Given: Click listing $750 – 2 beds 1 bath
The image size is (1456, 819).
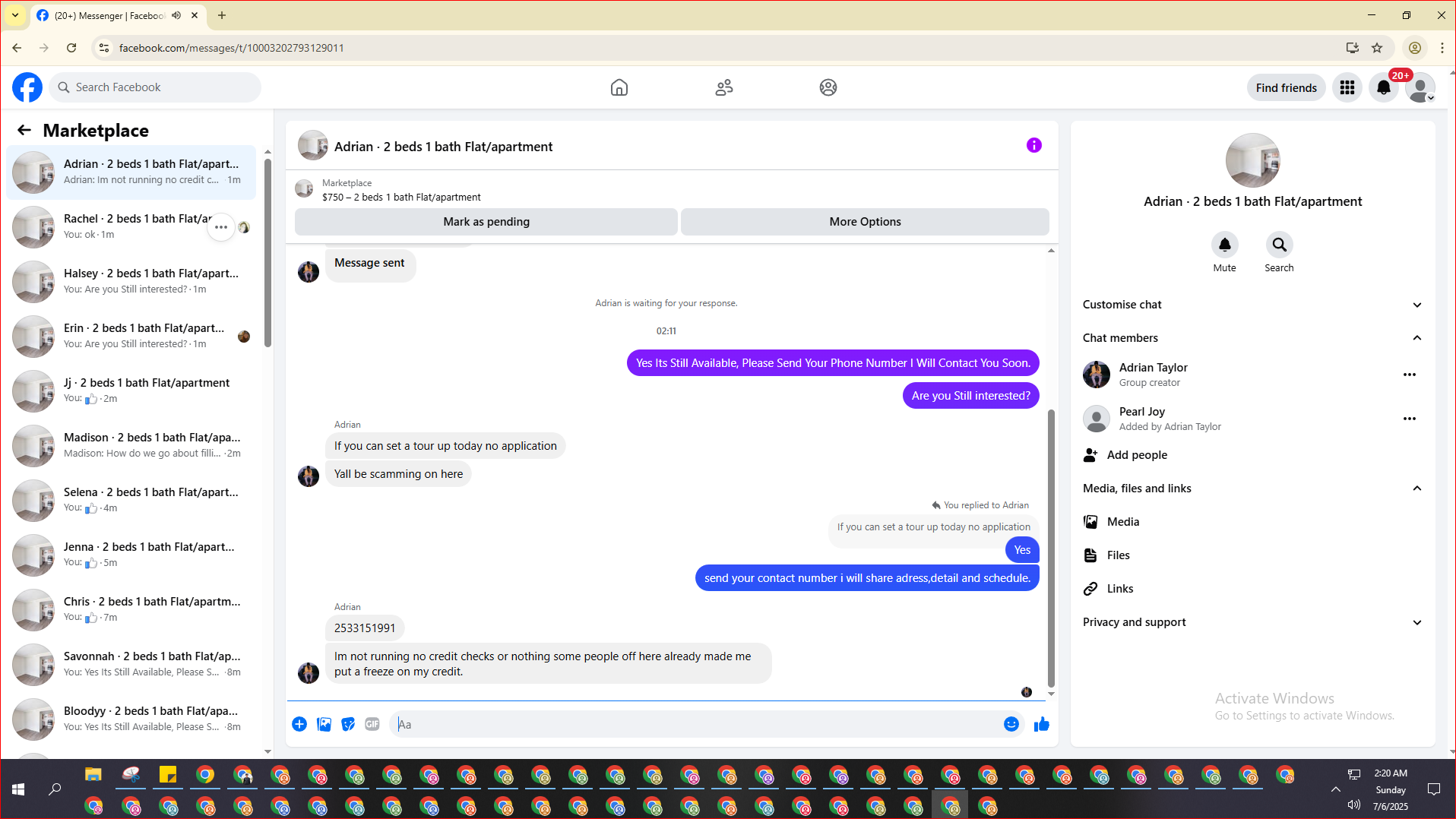Looking at the screenshot, I should point(401,197).
